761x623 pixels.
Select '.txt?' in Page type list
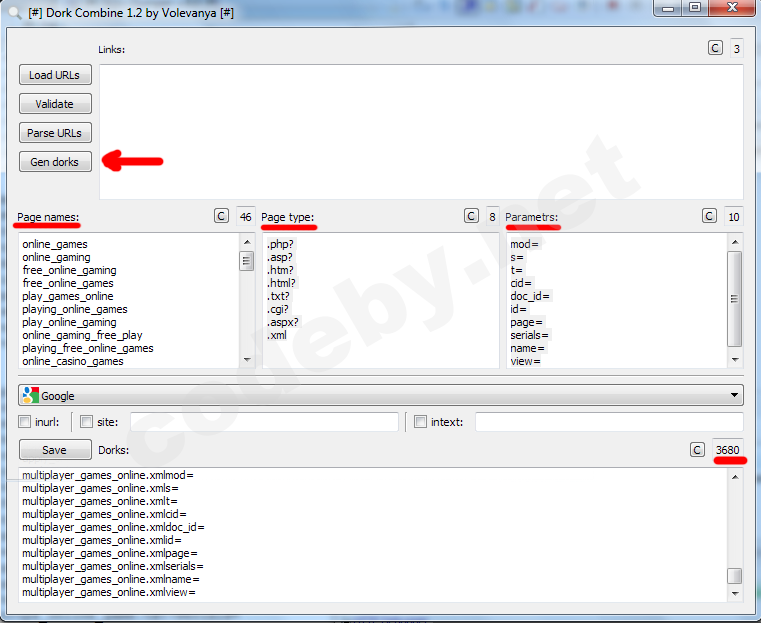click(278, 296)
